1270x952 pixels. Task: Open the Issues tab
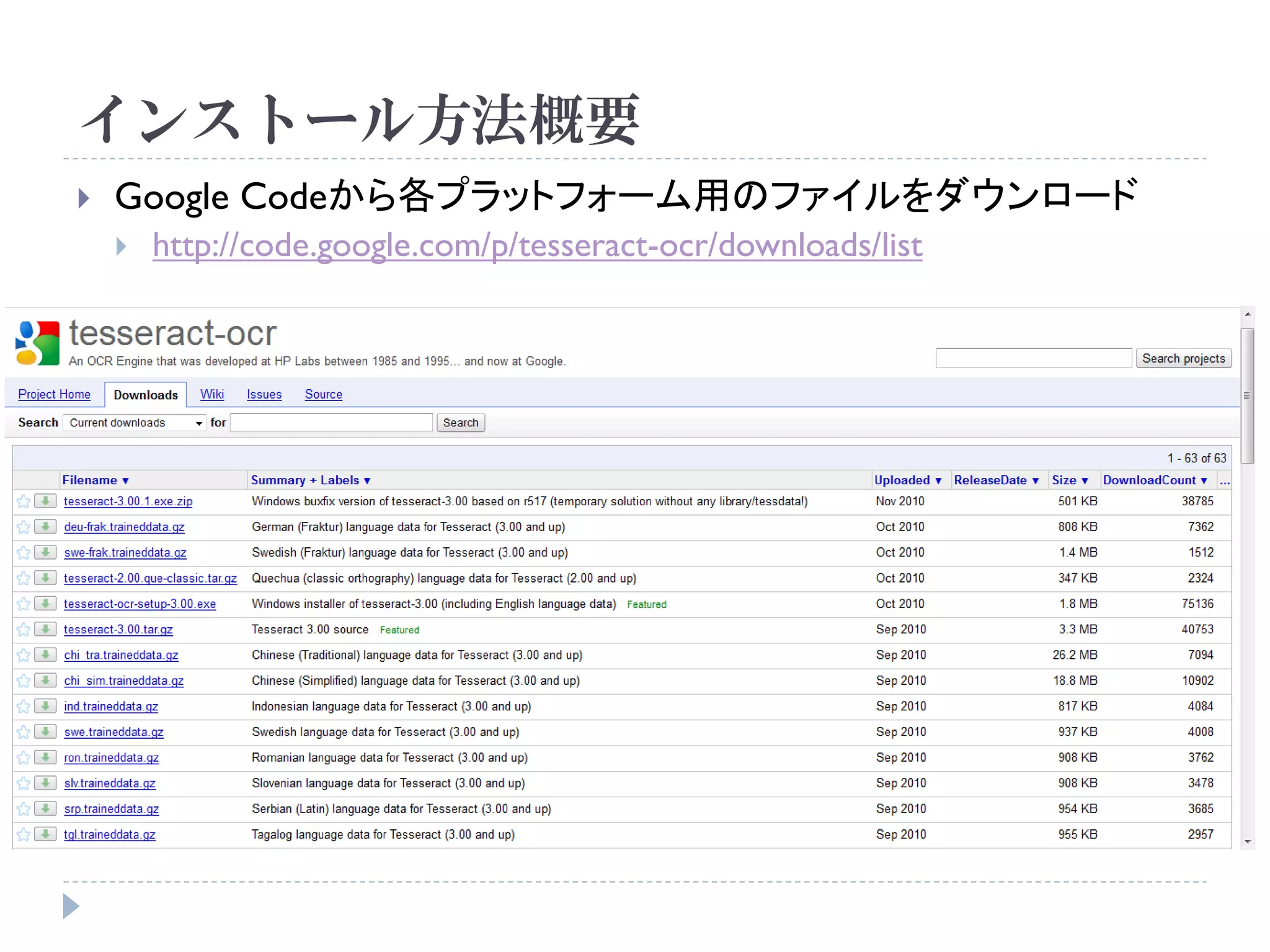[264, 395]
